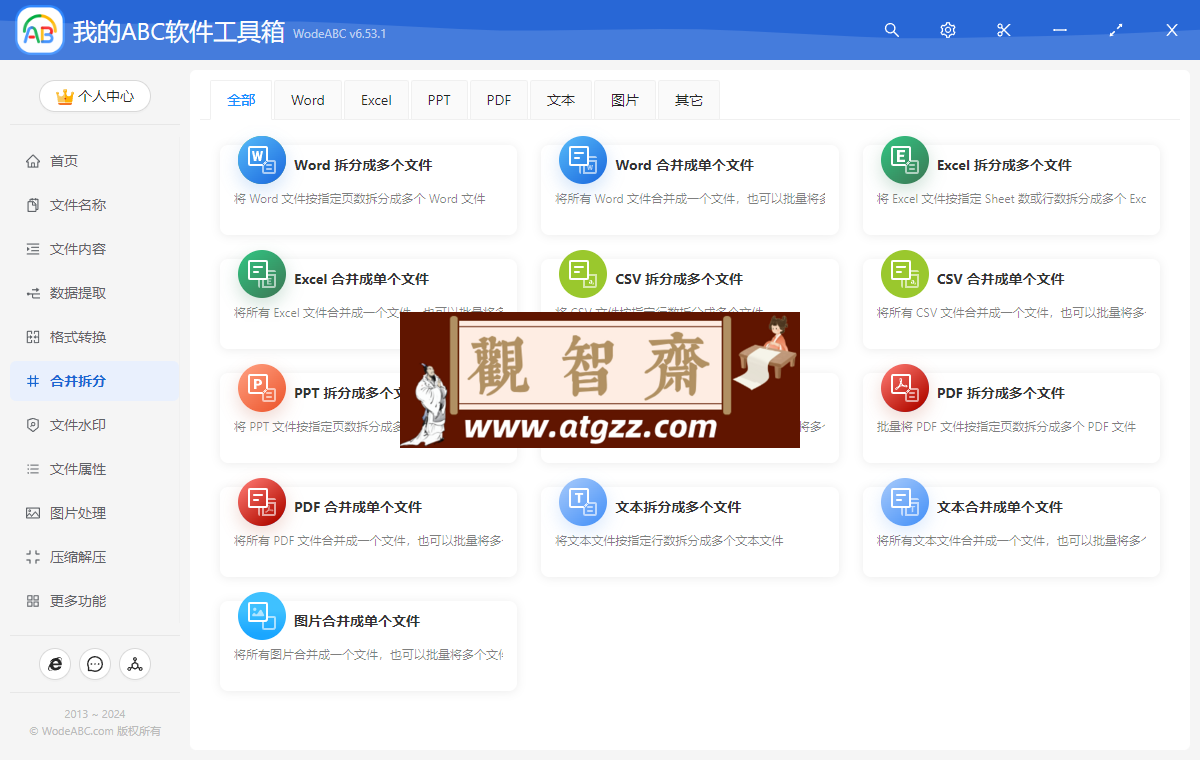Screen dimensions: 1200x760
Task: Open the Word merge into single file icon
Action: point(583,160)
